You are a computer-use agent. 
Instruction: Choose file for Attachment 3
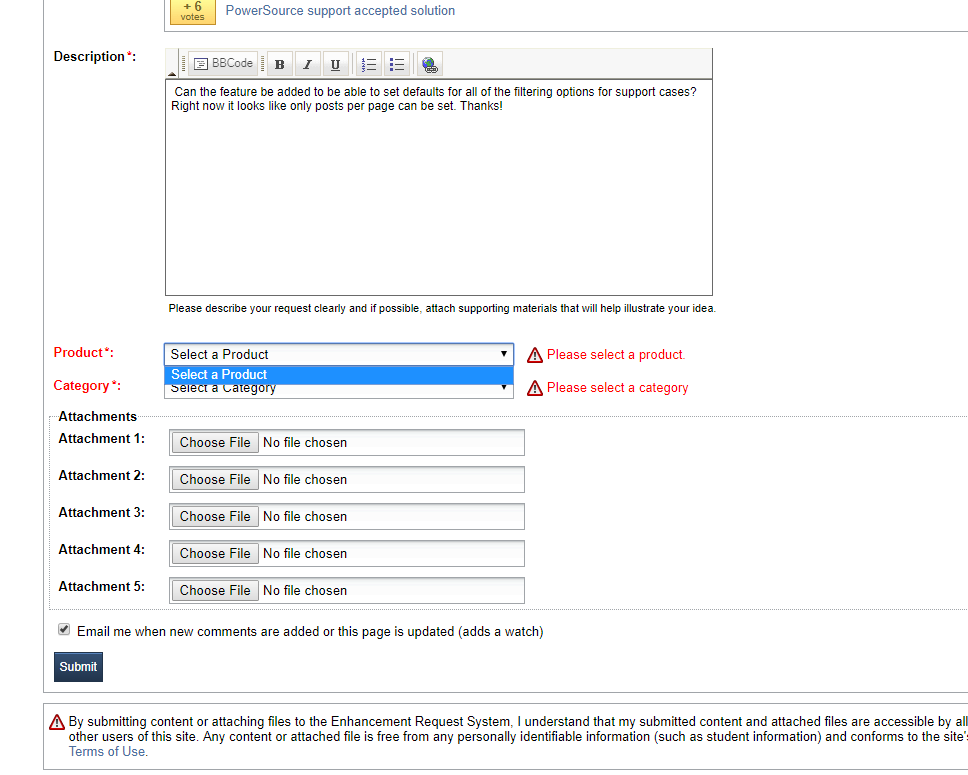pyautogui.click(x=215, y=517)
